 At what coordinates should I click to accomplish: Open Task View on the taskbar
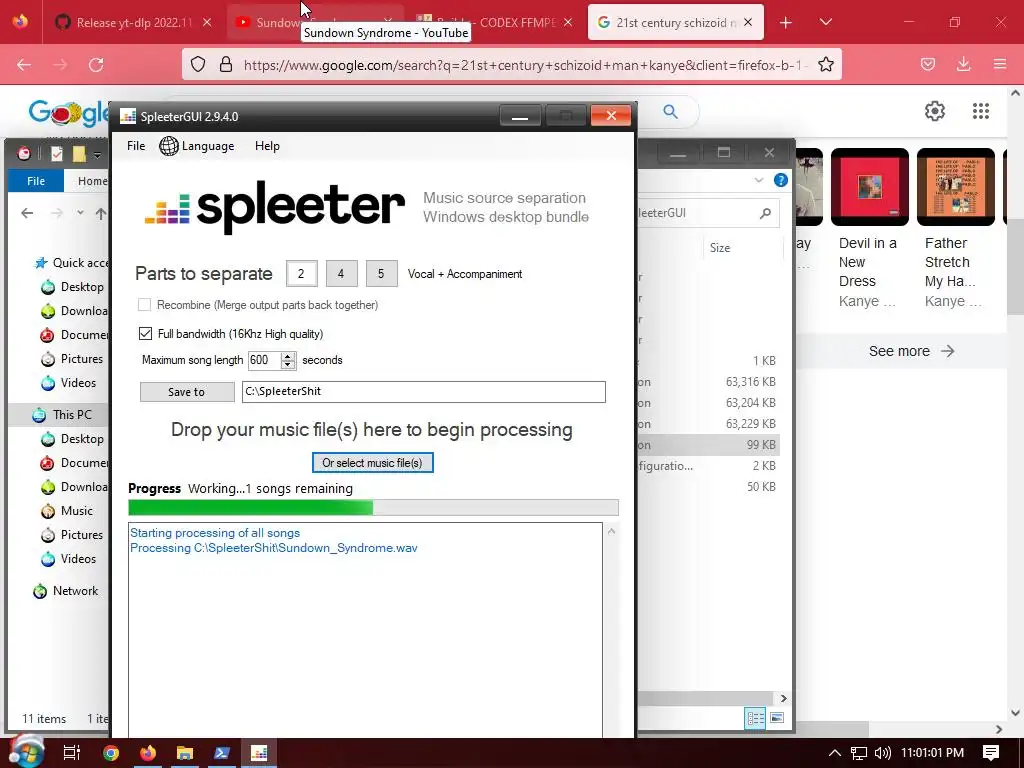point(71,753)
